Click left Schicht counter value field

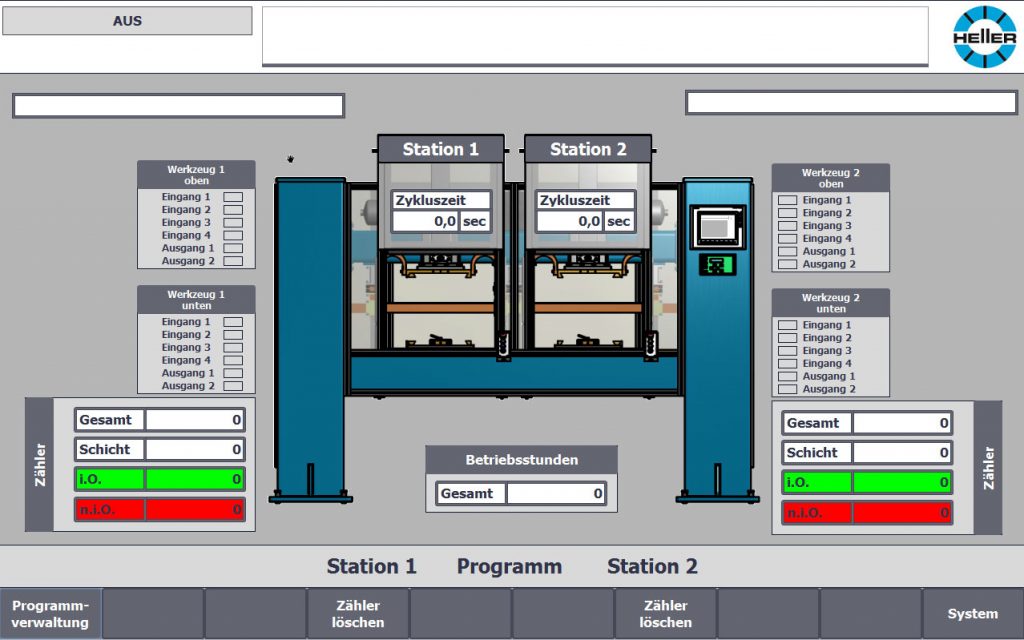[x=195, y=450]
